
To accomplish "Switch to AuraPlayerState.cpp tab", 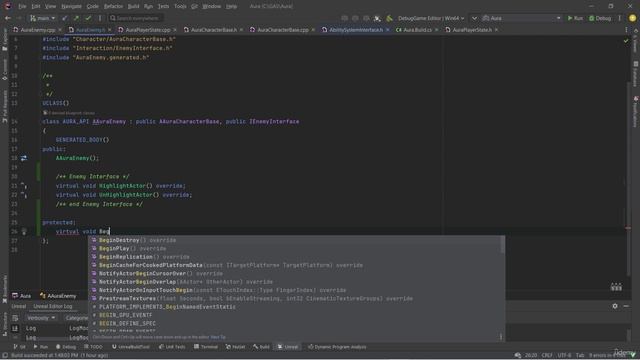I will point(147,30).
